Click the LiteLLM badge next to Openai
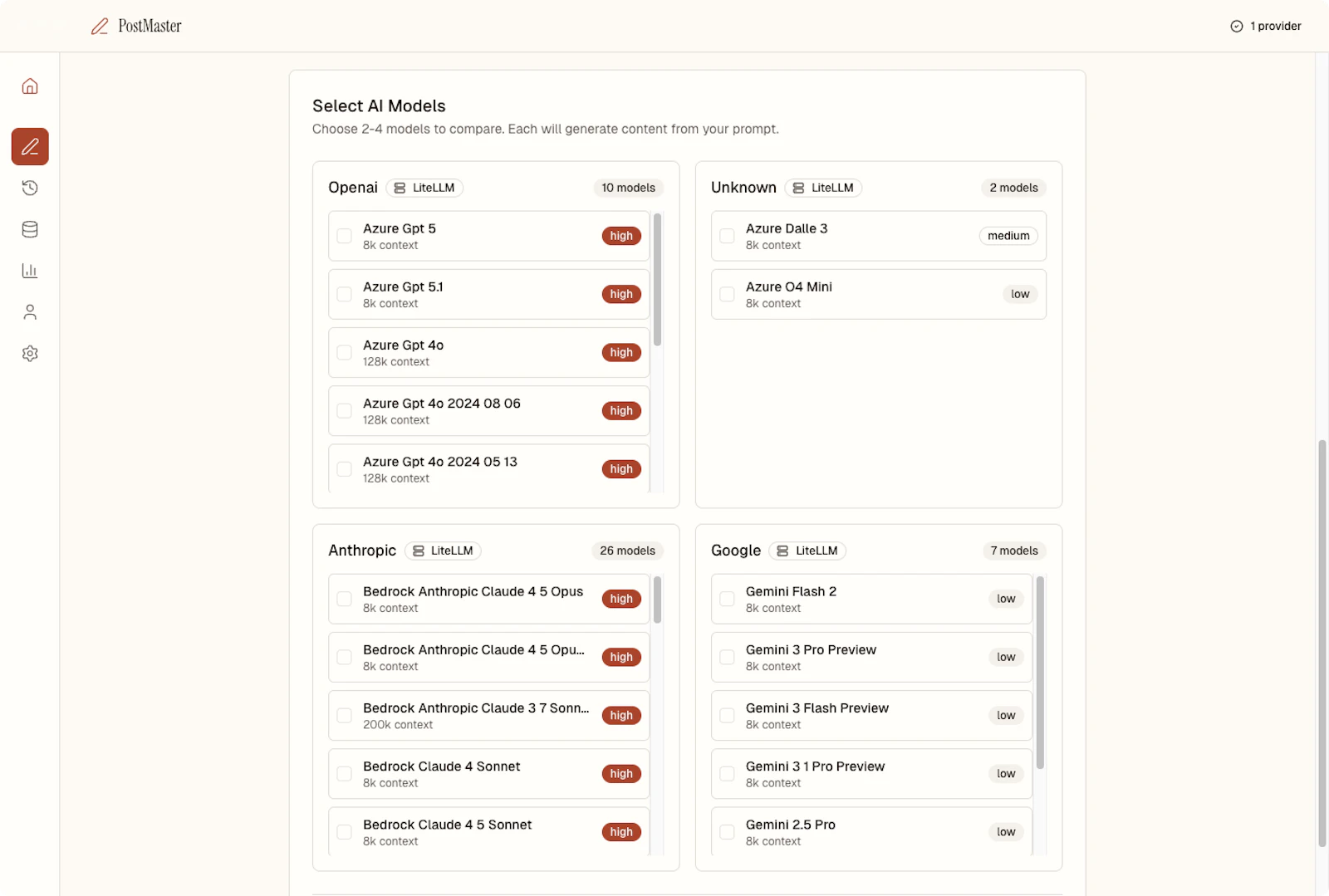This screenshot has height=896, width=1329. (x=424, y=188)
